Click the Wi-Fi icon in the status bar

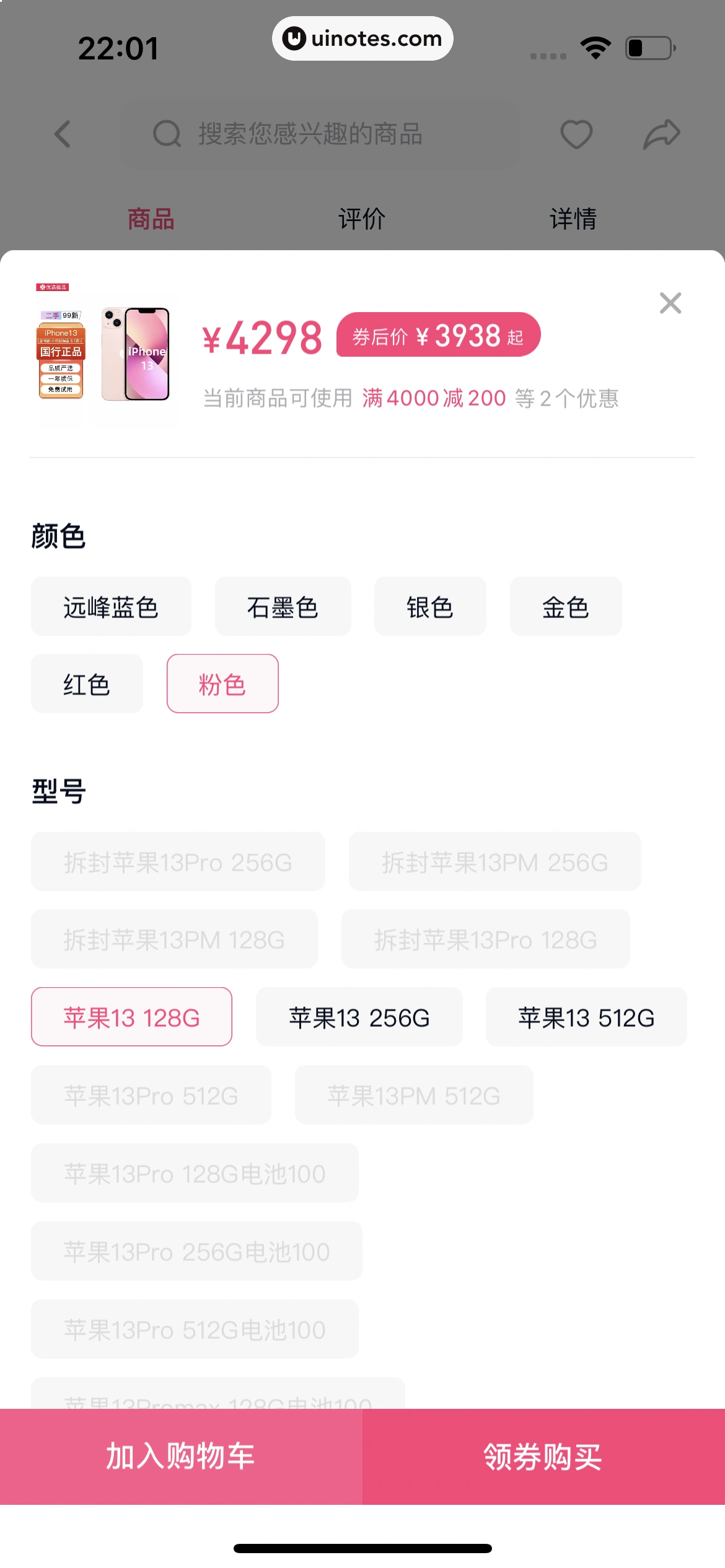click(x=594, y=46)
